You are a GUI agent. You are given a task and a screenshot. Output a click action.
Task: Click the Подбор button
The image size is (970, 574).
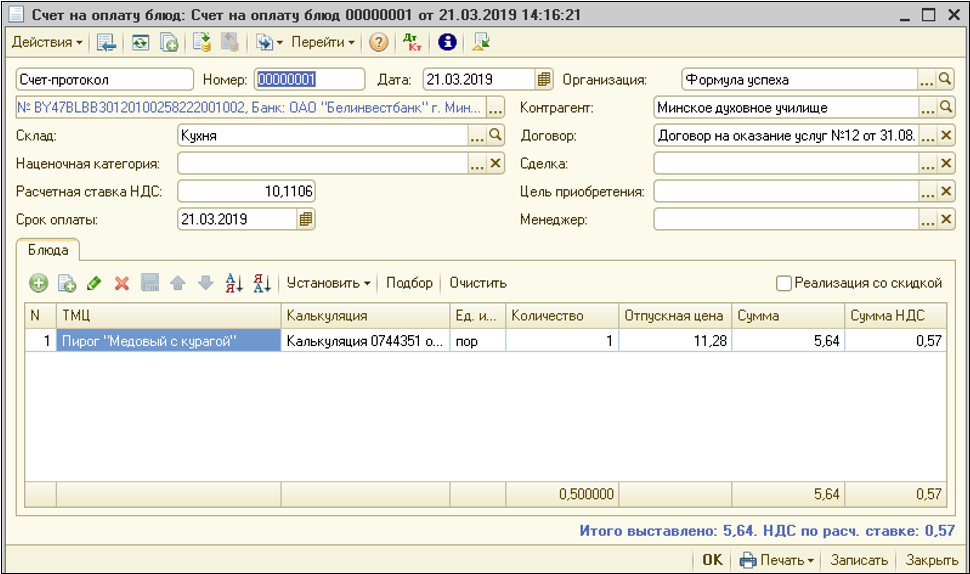click(409, 283)
